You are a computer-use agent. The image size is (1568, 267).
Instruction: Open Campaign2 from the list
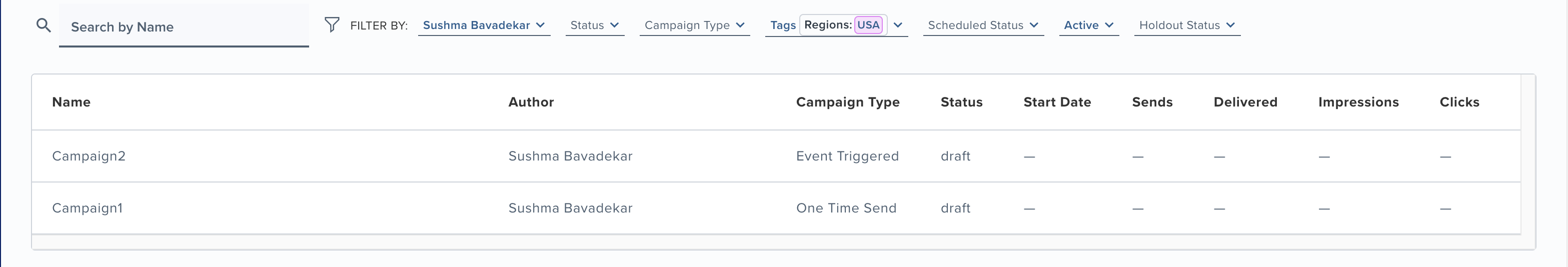pyautogui.click(x=89, y=155)
